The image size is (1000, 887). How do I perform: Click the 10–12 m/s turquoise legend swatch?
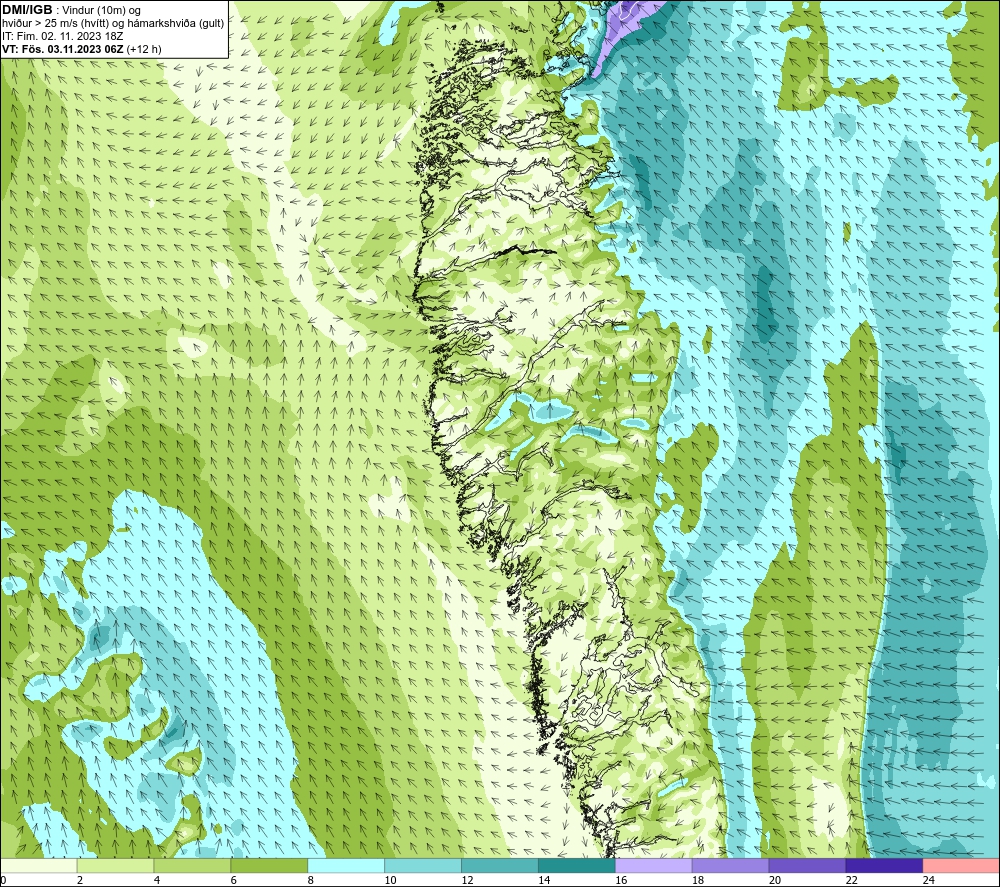(x=423, y=866)
